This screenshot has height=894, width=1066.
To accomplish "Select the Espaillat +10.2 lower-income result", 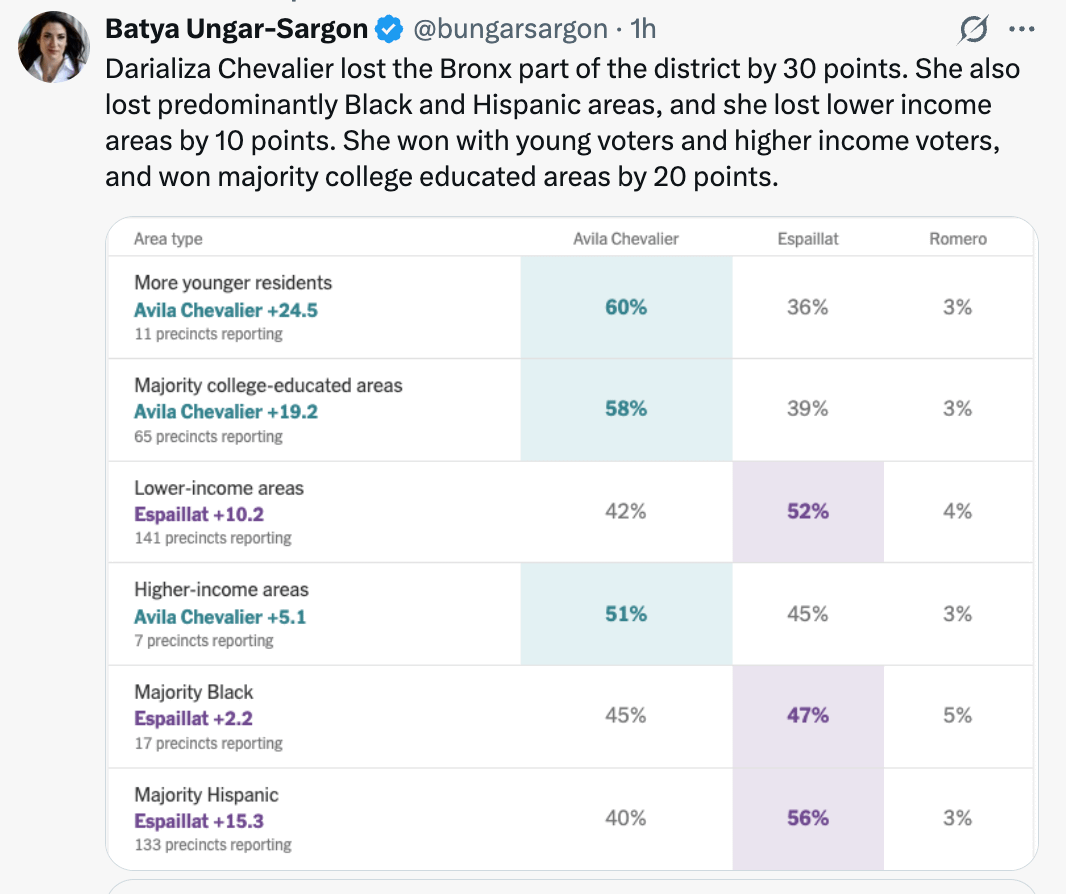I will click(199, 515).
